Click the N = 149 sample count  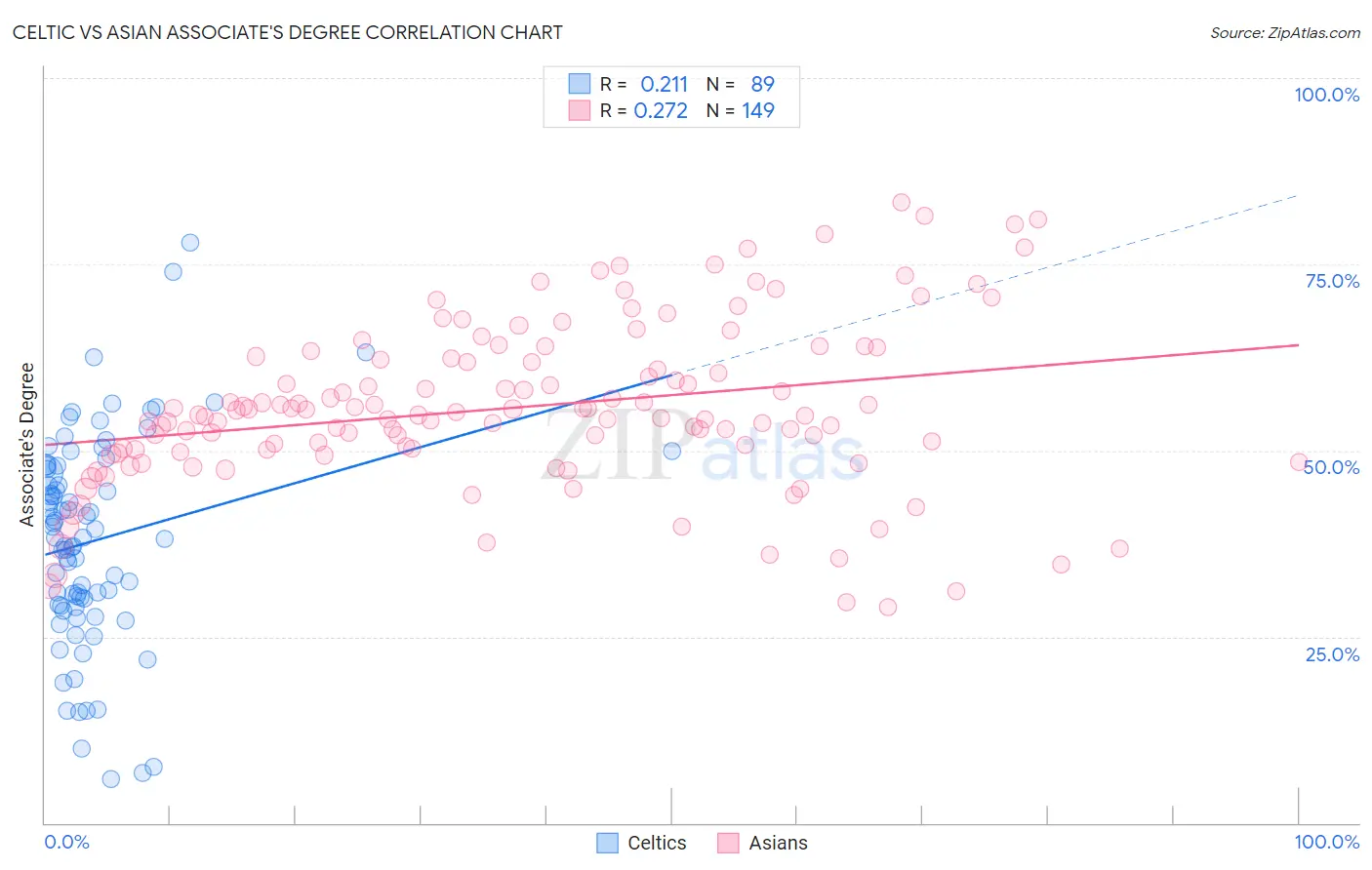(740, 110)
